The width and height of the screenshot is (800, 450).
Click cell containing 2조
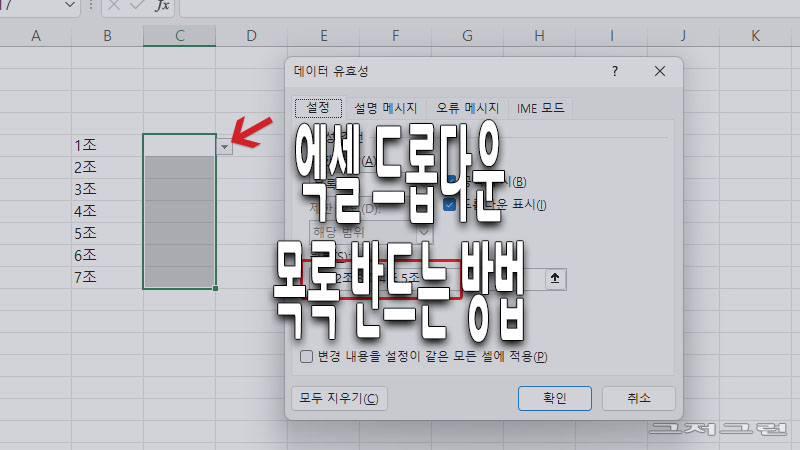click(107, 167)
